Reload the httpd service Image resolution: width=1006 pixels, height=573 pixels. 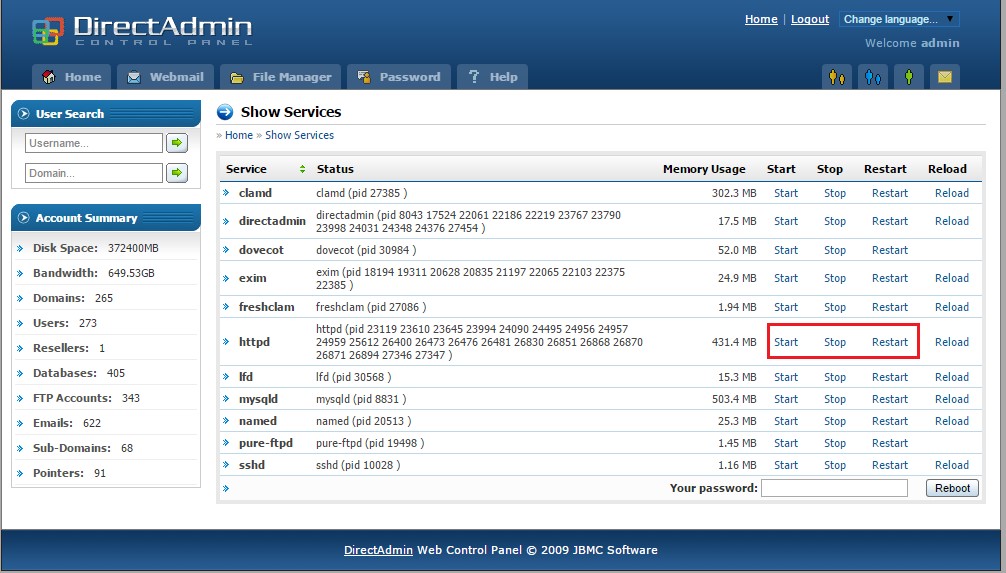pyautogui.click(x=951, y=343)
